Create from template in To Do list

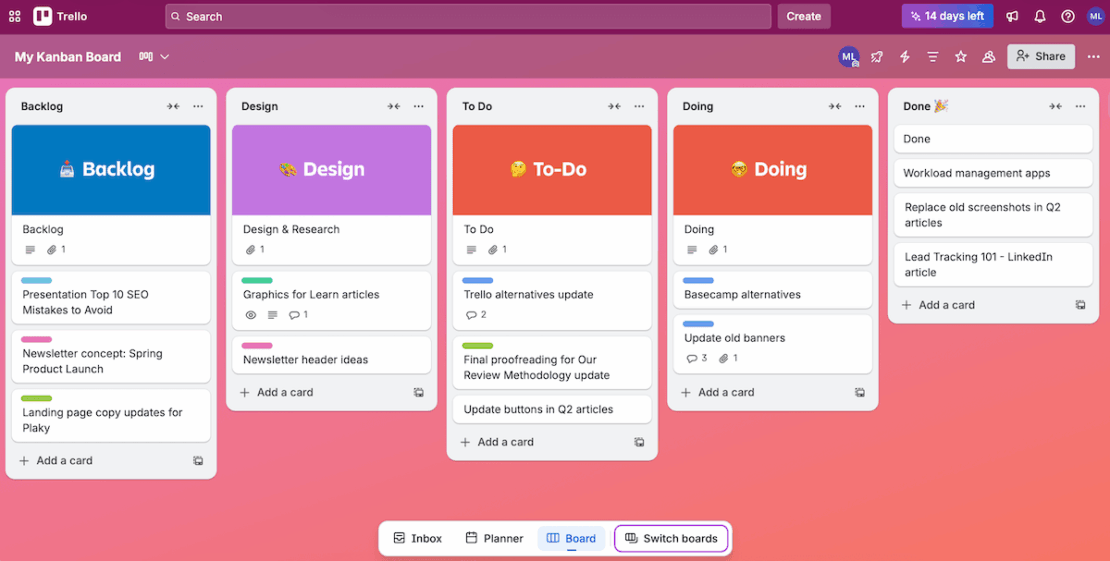[x=639, y=442]
